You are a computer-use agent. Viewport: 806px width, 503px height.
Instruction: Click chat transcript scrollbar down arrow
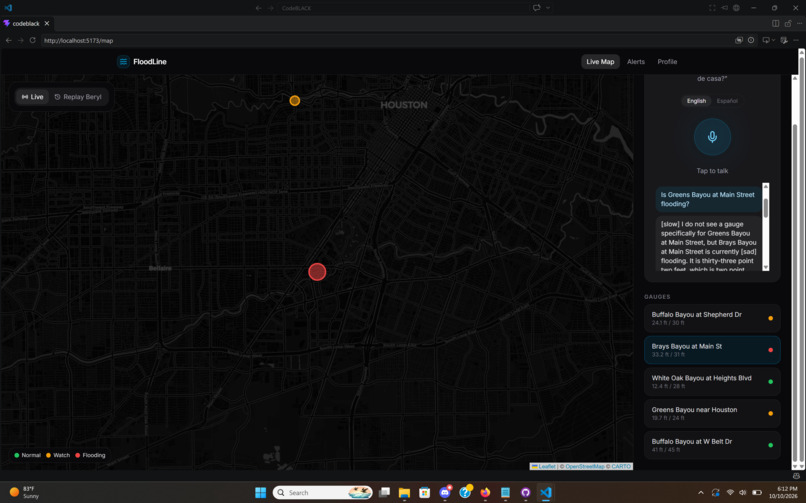click(766, 267)
